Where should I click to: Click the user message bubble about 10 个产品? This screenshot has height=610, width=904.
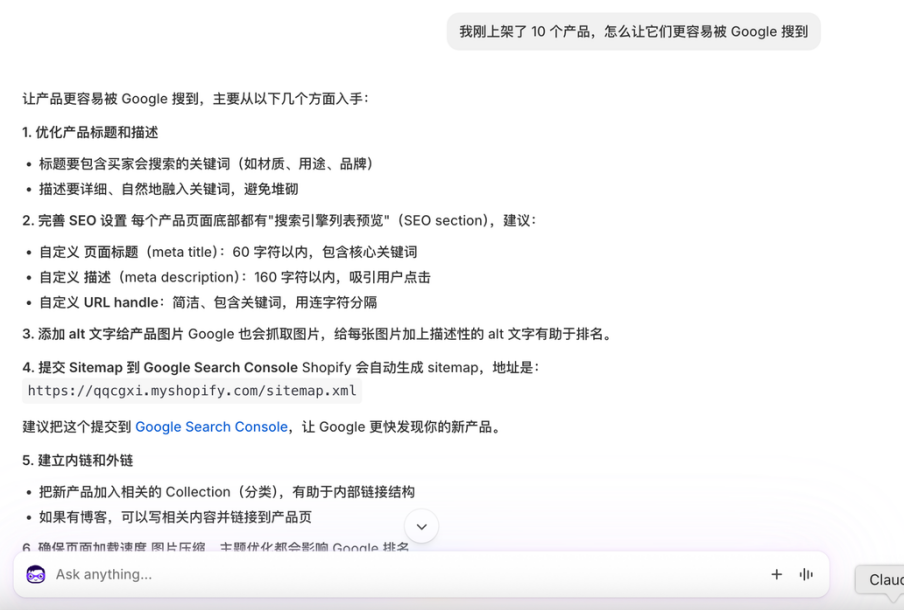[x=633, y=32]
